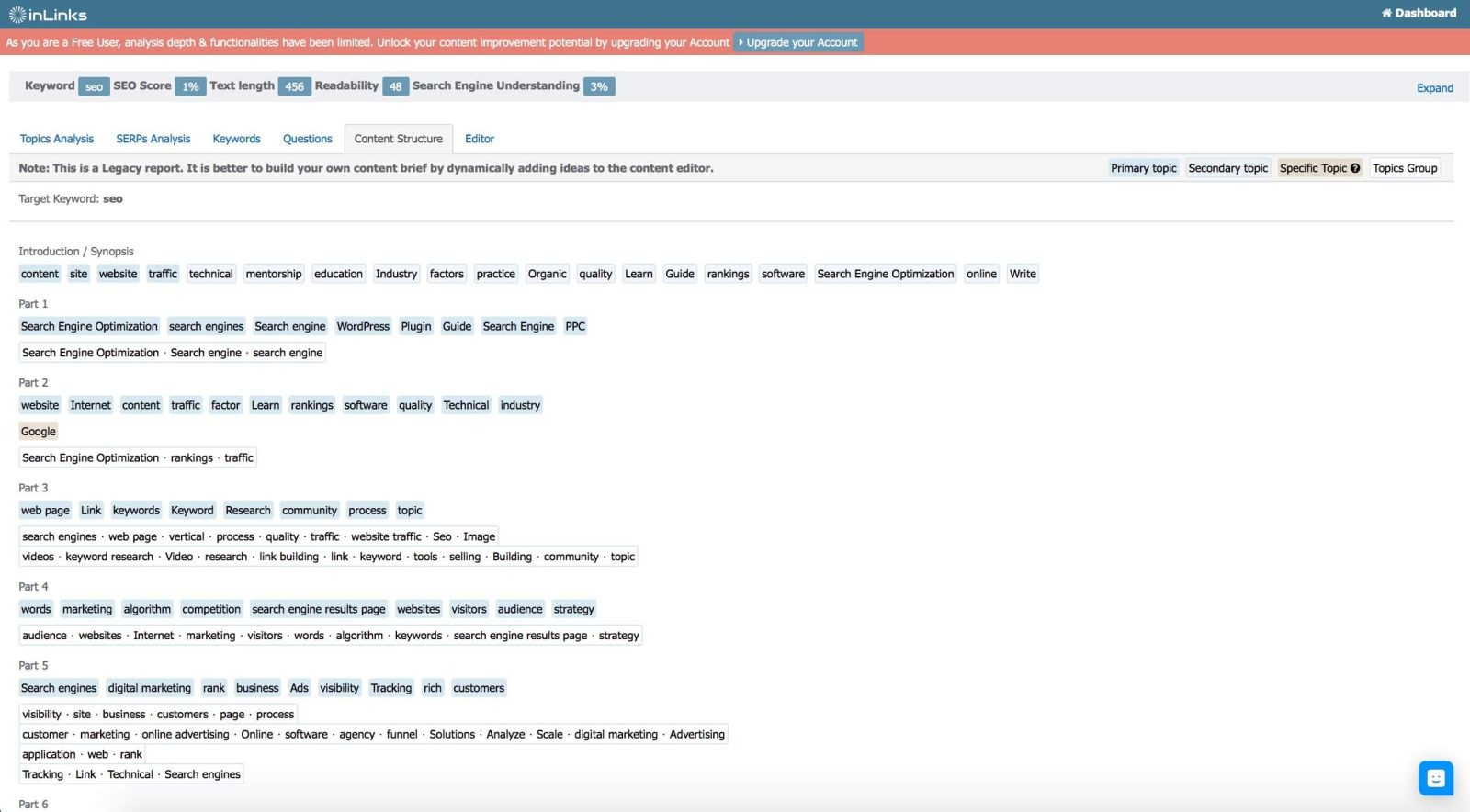Screen dimensions: 1470x812
Task: Click the SEO Score 1% badge
Action: (x=190, y=86)
